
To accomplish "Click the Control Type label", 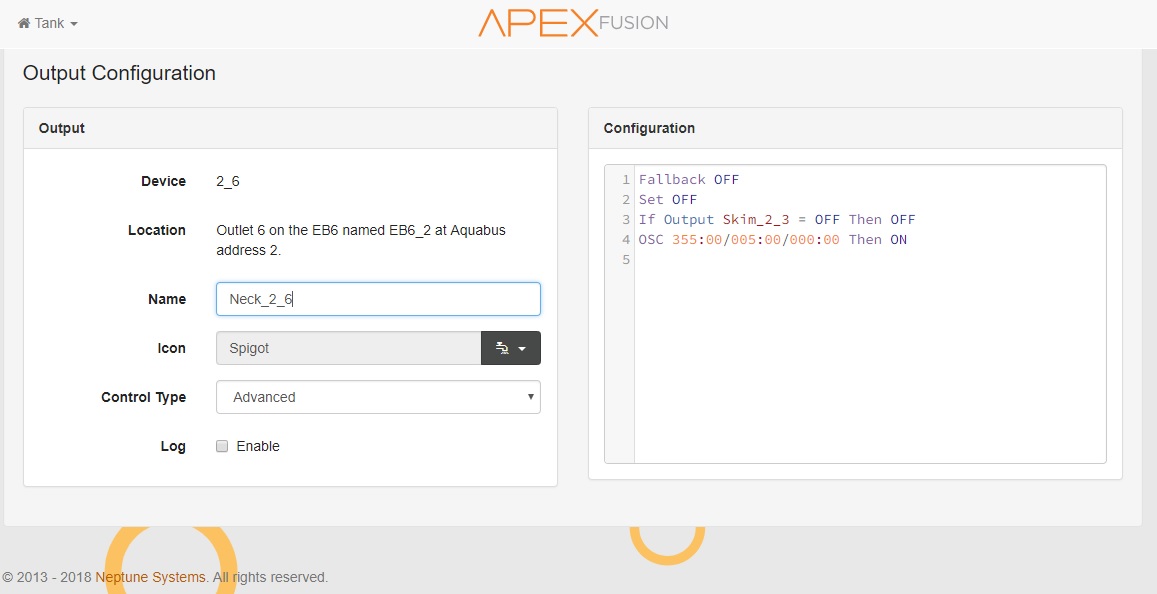I will [x=143, y=397].
